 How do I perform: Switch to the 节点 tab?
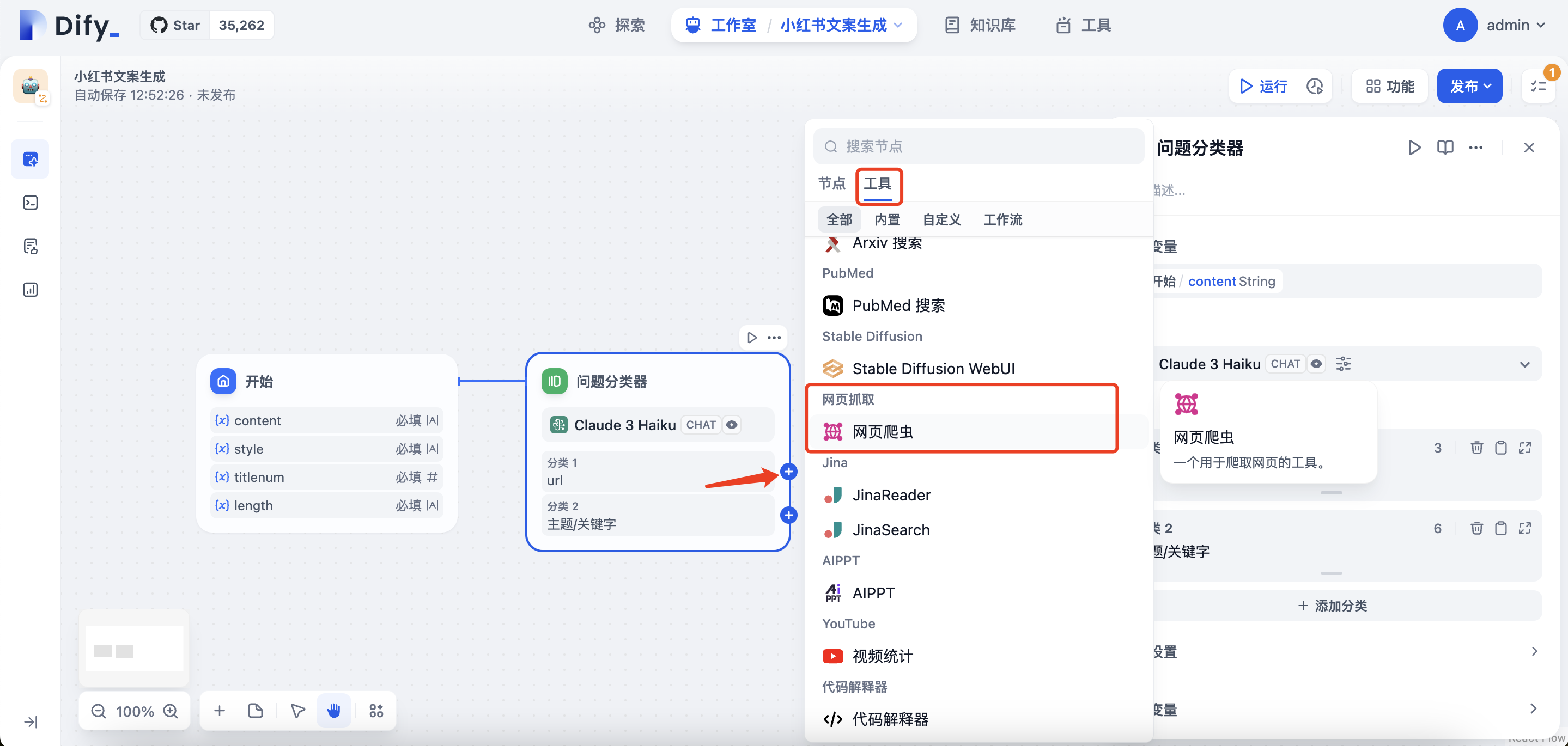(x=831, y=183)
